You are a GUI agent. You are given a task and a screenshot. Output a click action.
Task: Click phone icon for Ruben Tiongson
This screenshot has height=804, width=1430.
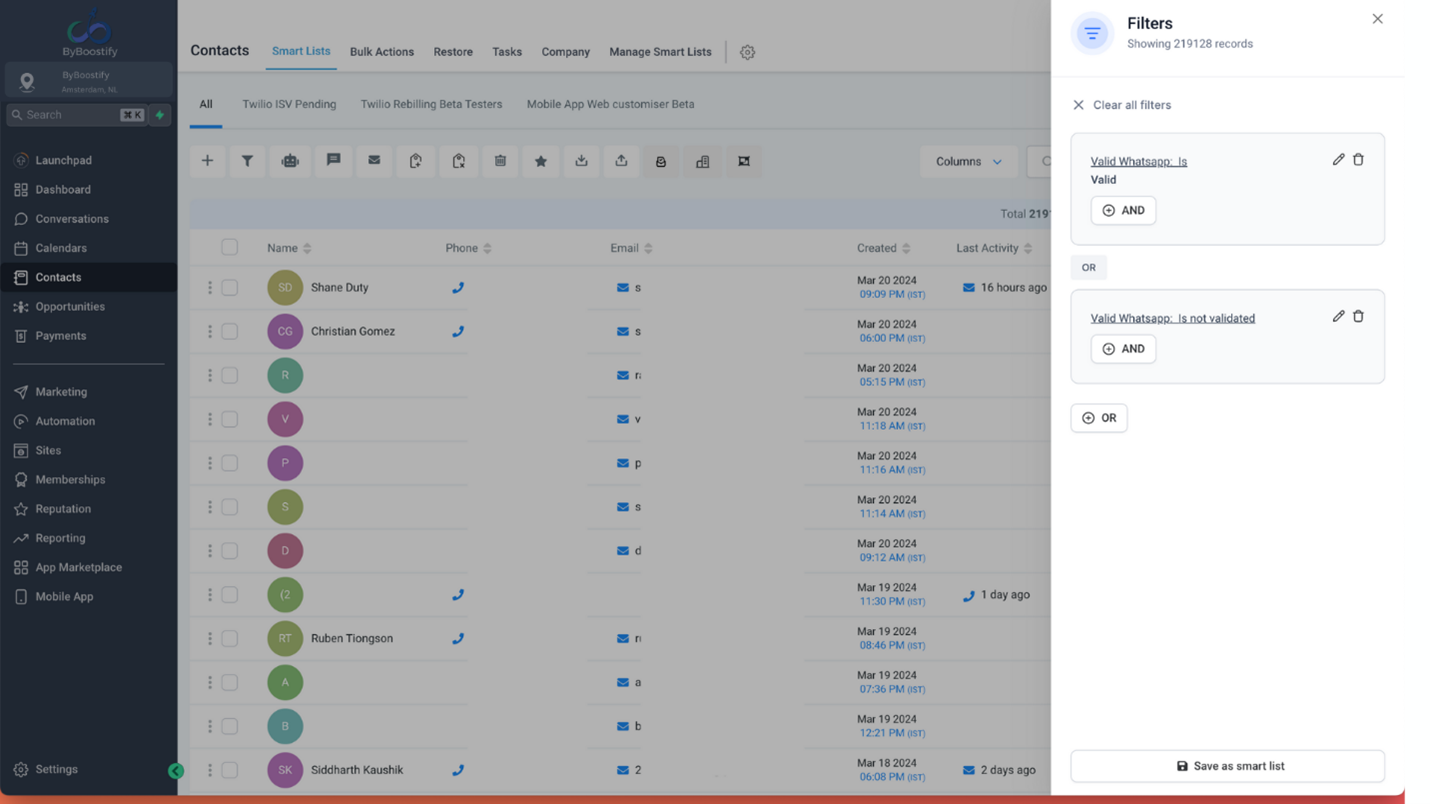click(458, 639)
